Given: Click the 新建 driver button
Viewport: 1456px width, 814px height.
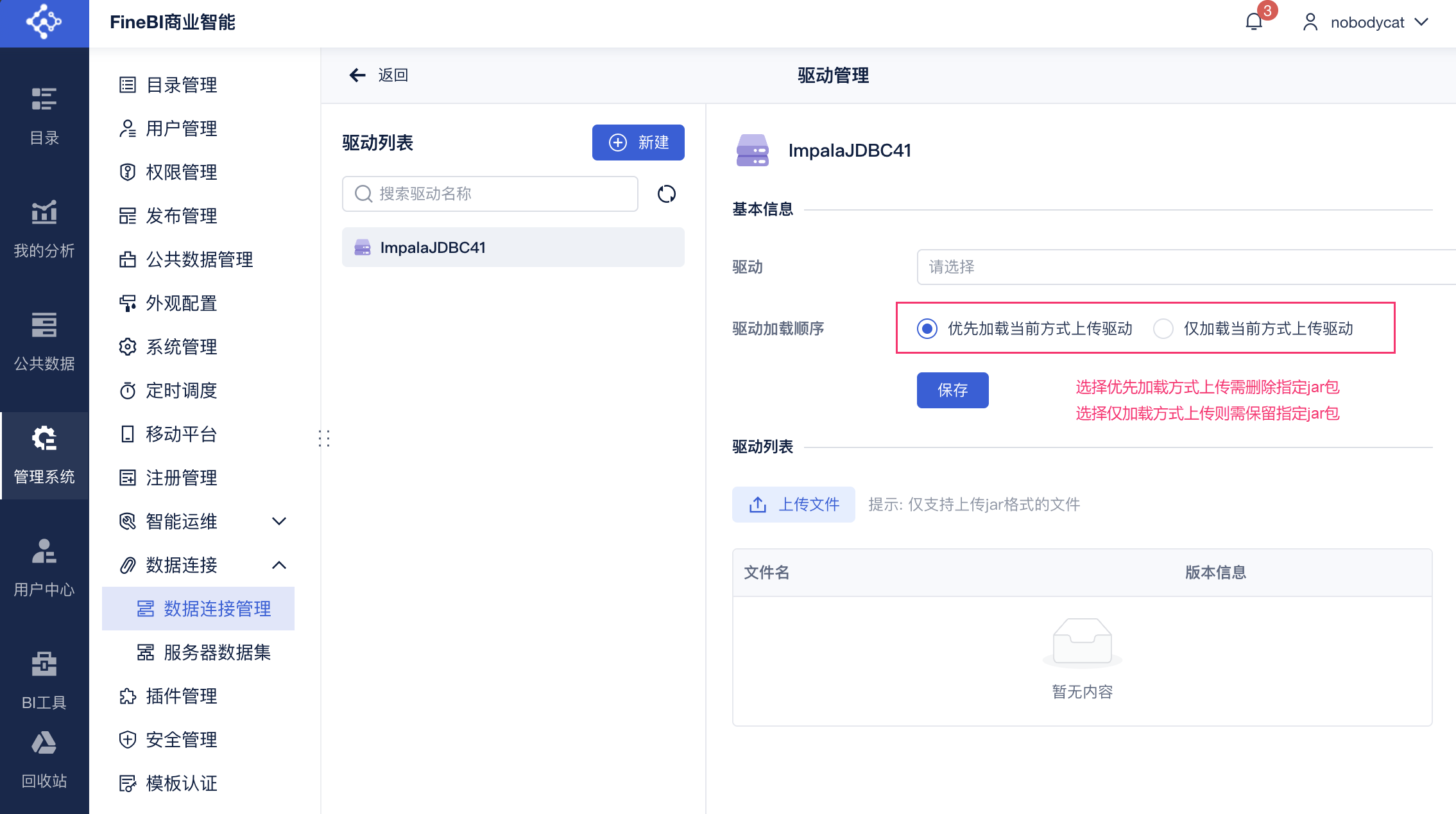Looking at the screenshot, I should tap(638, 143).
